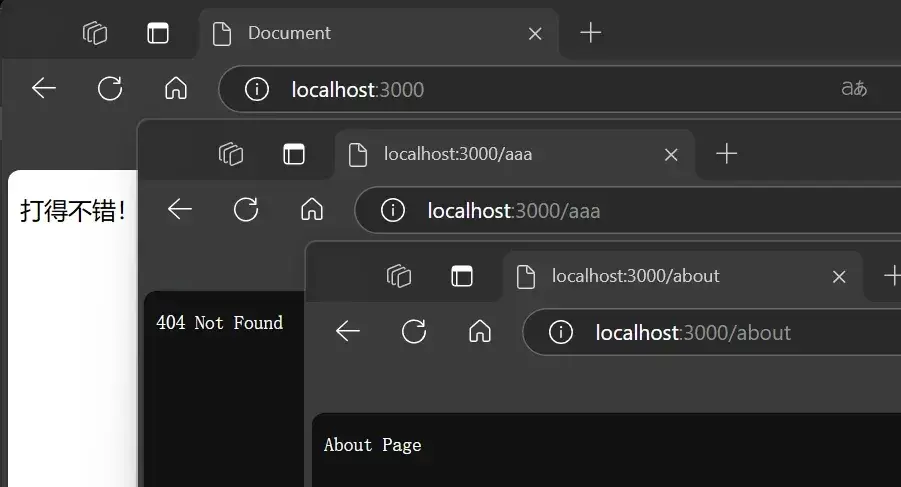View site info for localhost:3000/about

pos(561,333)
